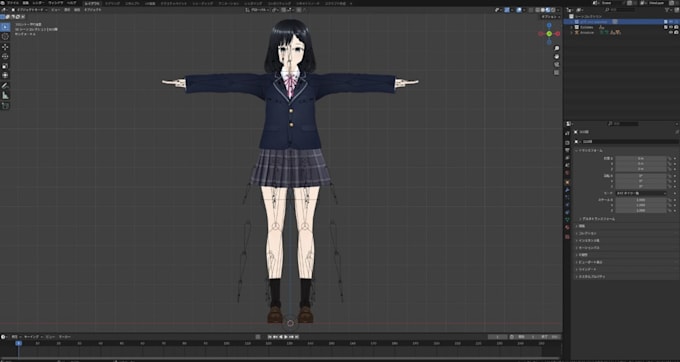This screenshot has height=362, width=680.
Task: Toggle camera view button in viewport
Action: click(x=557, y=64)
